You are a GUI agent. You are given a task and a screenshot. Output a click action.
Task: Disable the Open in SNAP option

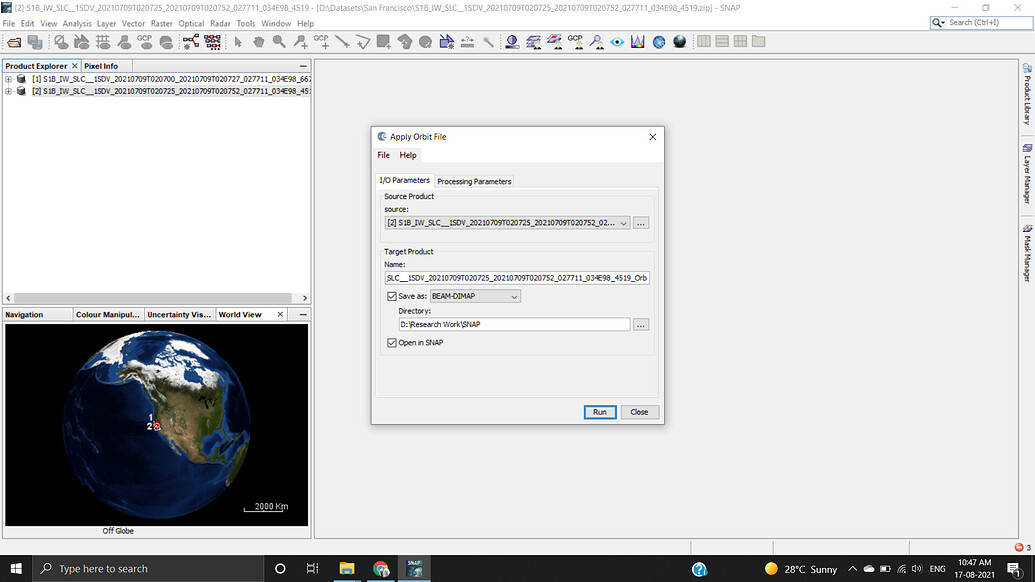(x=390, y=344)
